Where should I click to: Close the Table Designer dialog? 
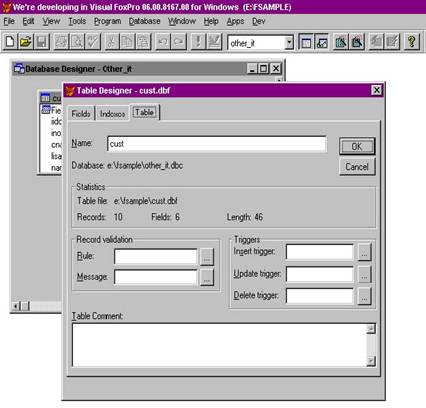coord(377,90)
